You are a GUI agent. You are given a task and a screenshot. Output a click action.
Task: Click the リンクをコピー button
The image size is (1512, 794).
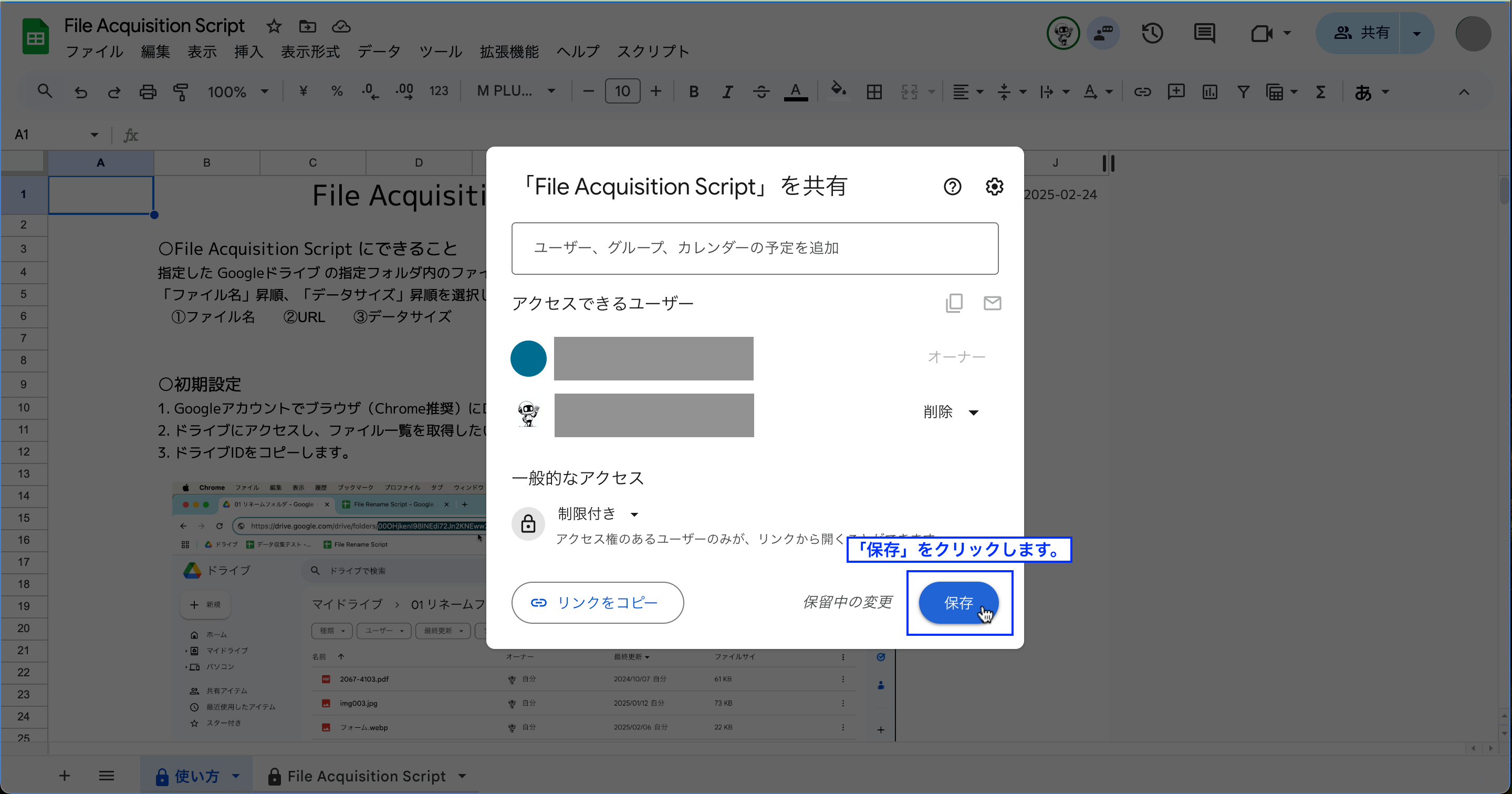597,603
